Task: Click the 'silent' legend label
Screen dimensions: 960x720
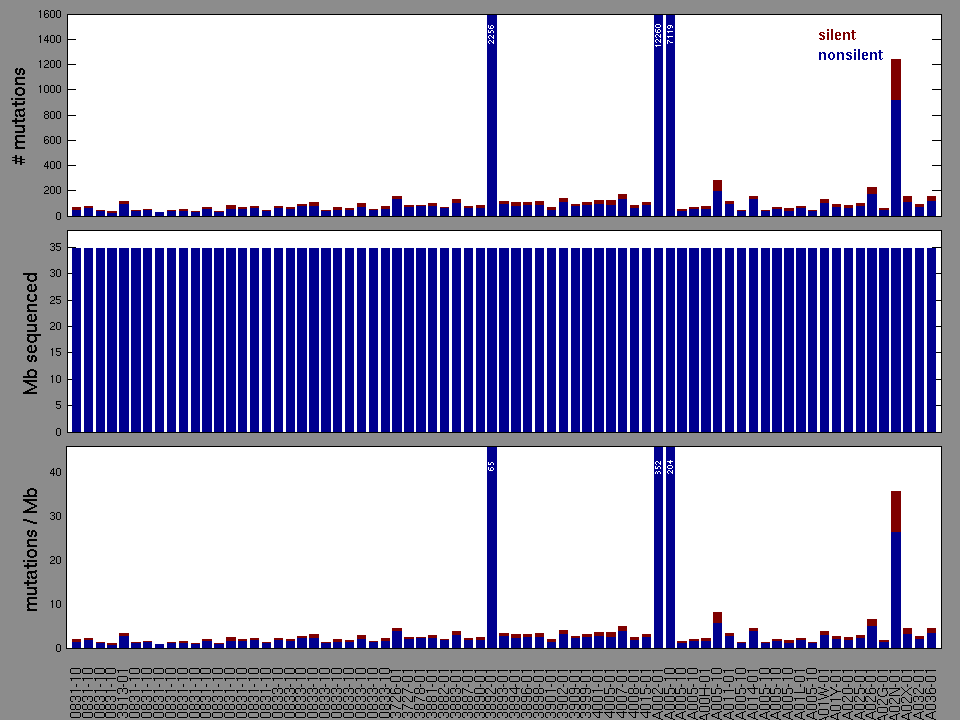Action: 837,35
